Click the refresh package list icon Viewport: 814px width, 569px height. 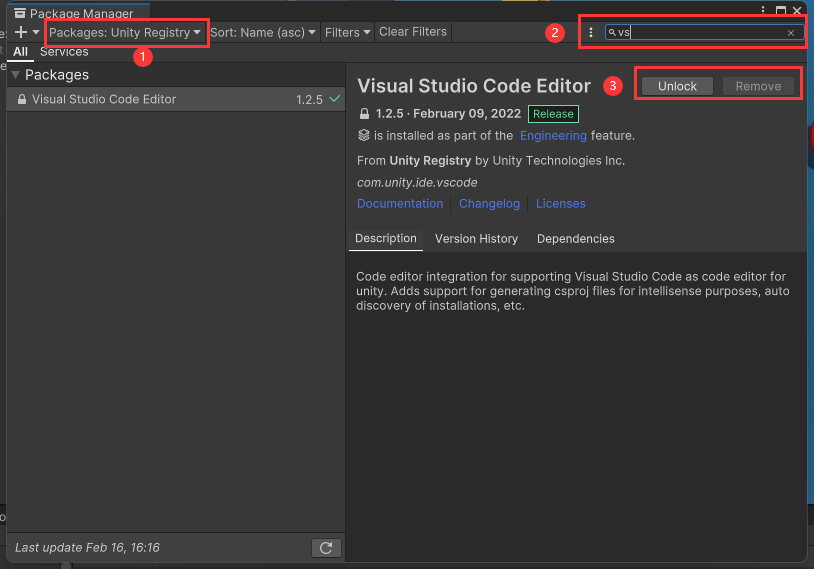[x=326, y=548]
